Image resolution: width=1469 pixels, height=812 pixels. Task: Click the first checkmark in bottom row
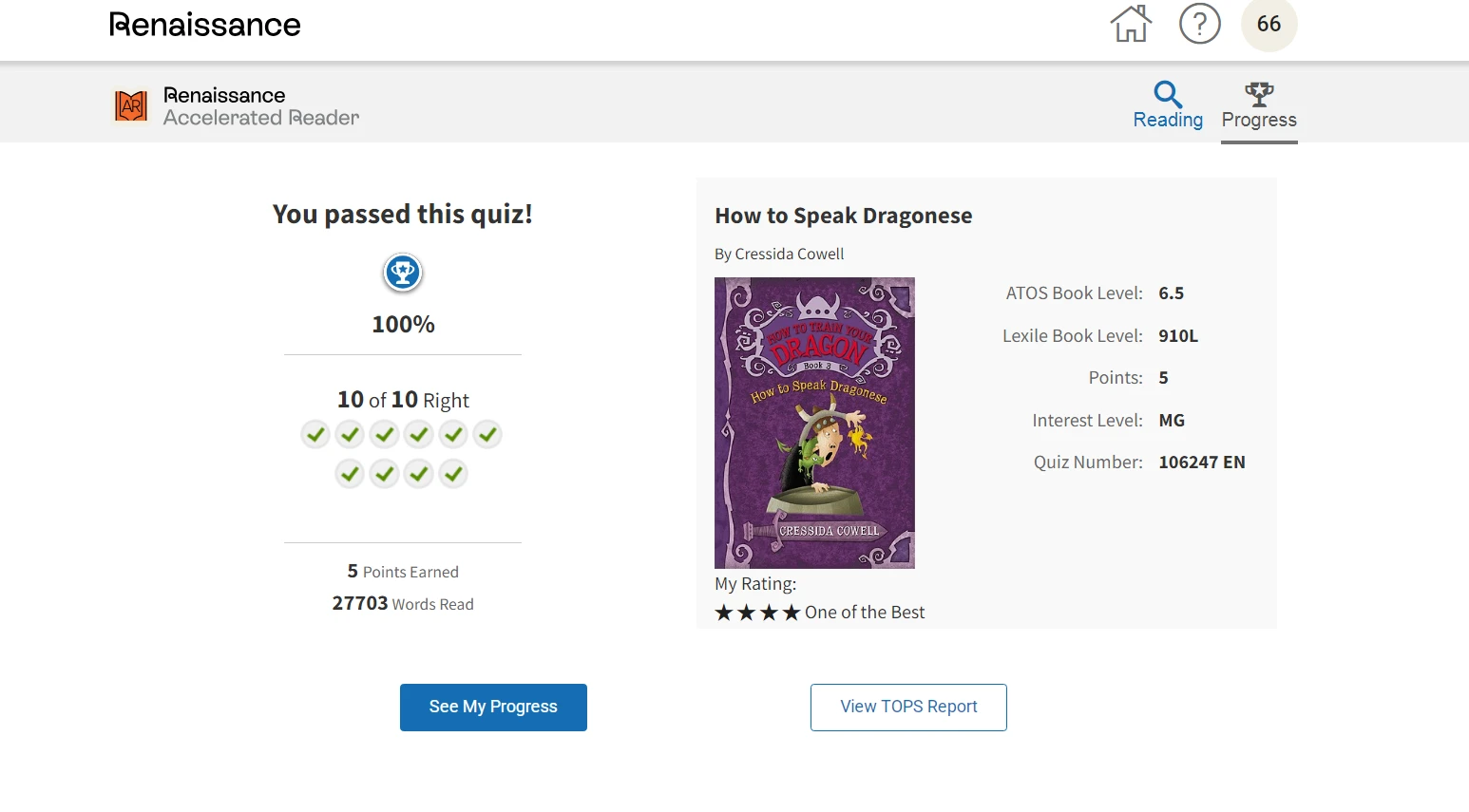[x=350, y=473]
